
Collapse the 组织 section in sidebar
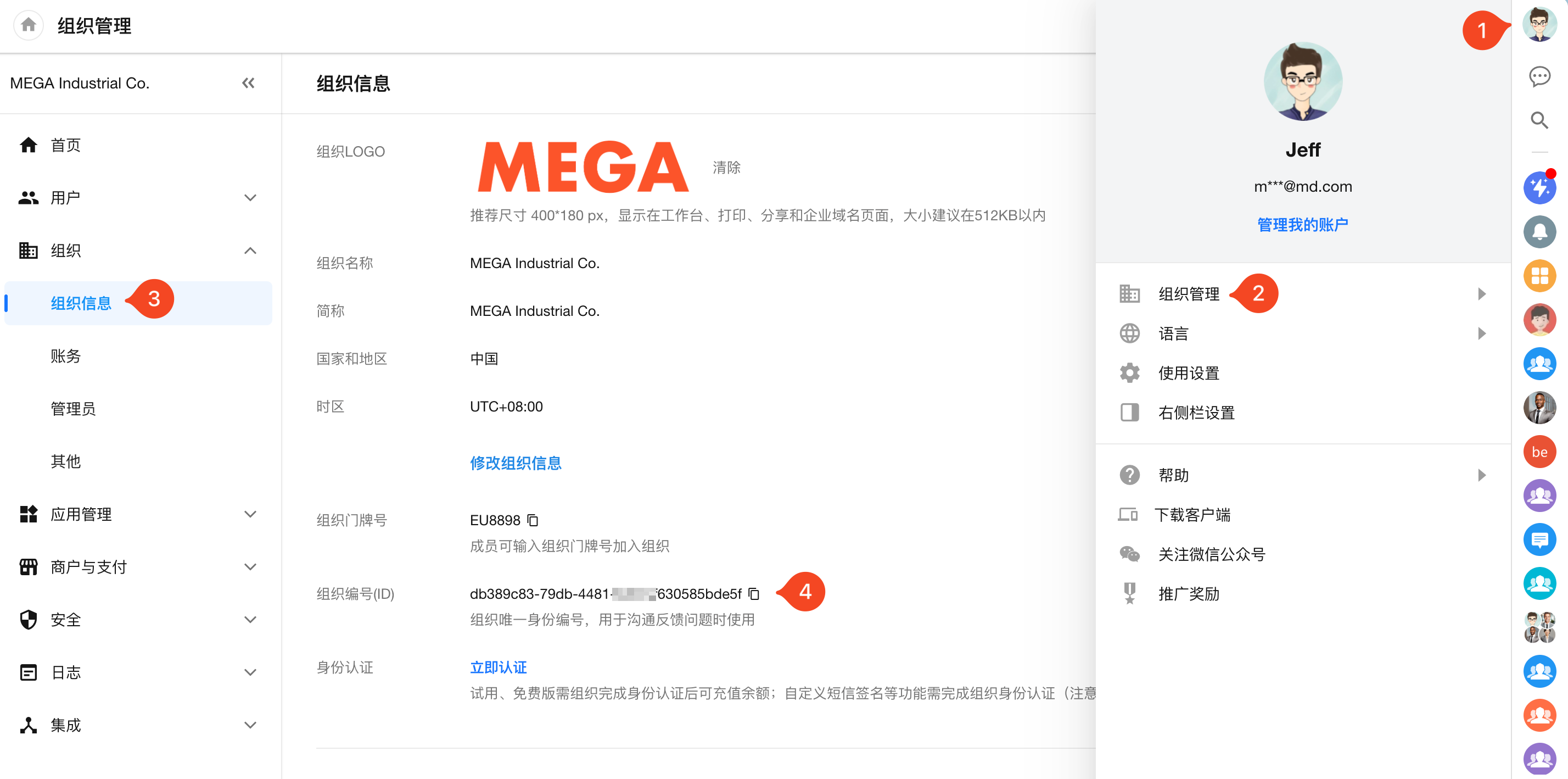(x=250, y=251)
